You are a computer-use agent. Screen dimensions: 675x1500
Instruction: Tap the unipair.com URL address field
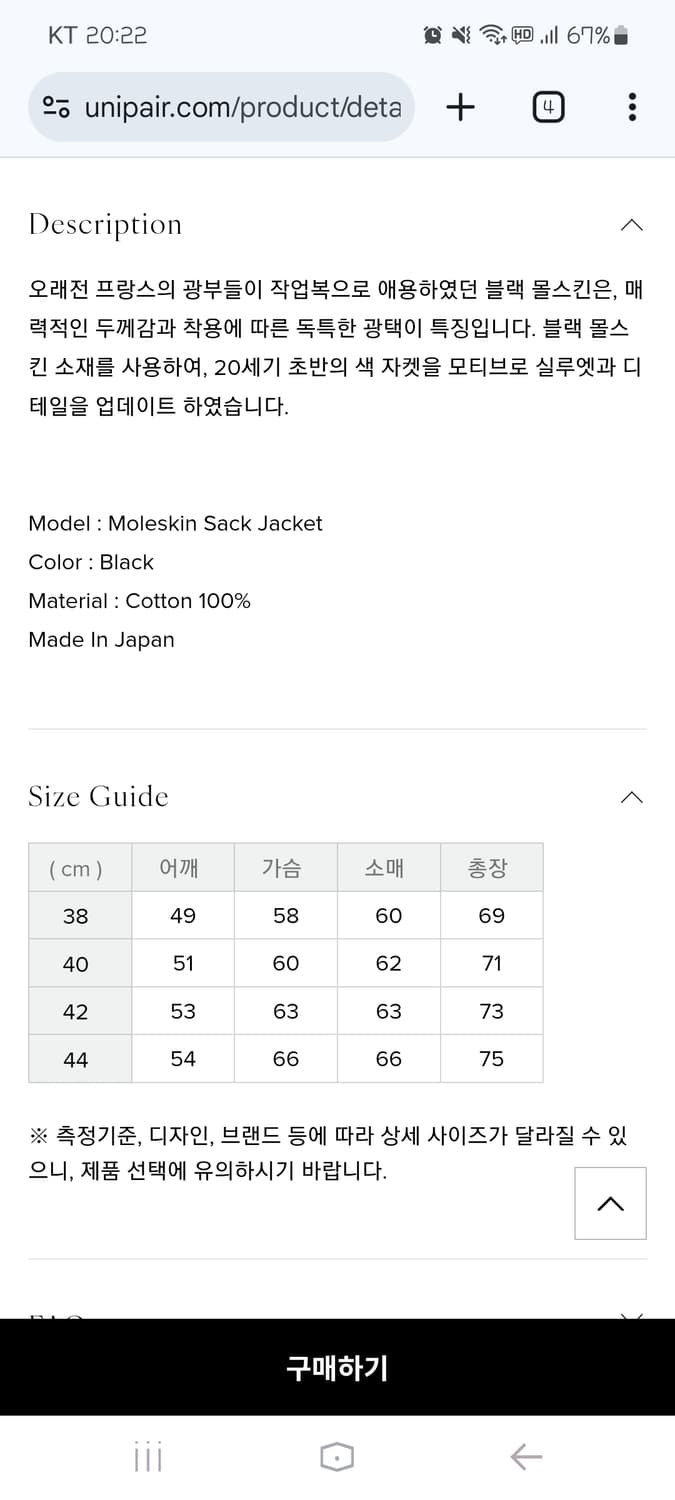coord(242,108)
